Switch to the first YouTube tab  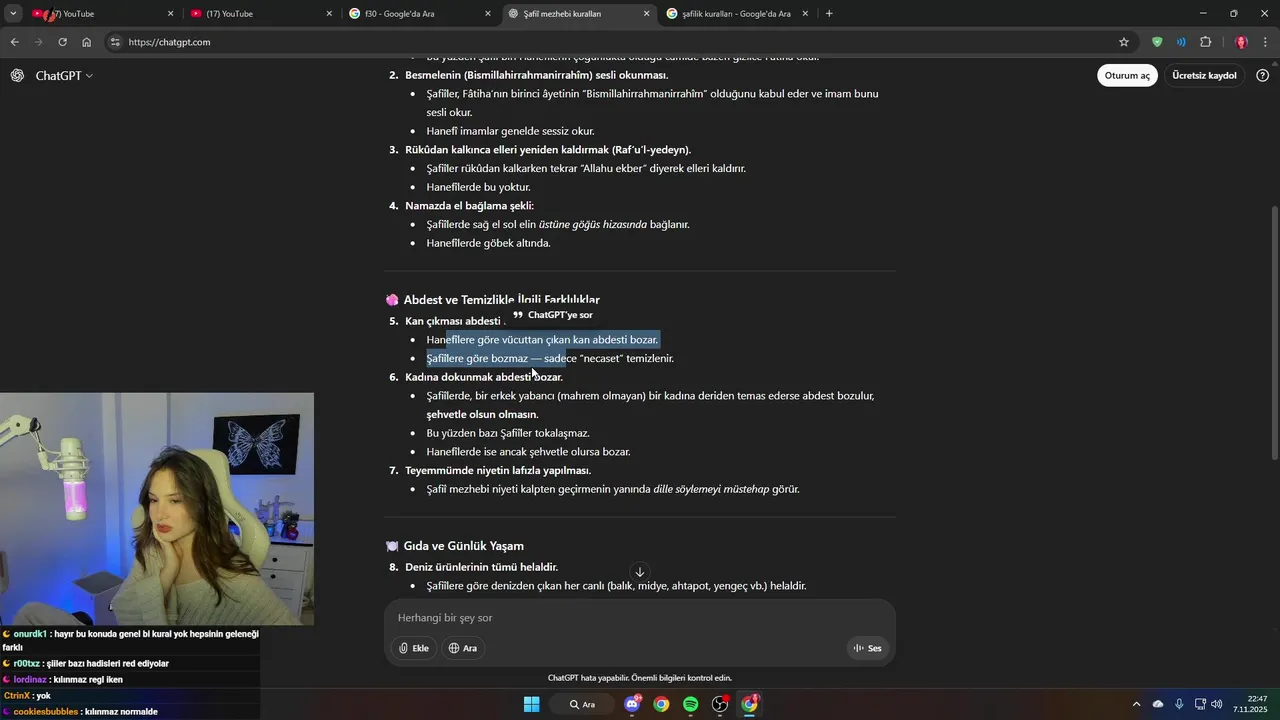100,14
